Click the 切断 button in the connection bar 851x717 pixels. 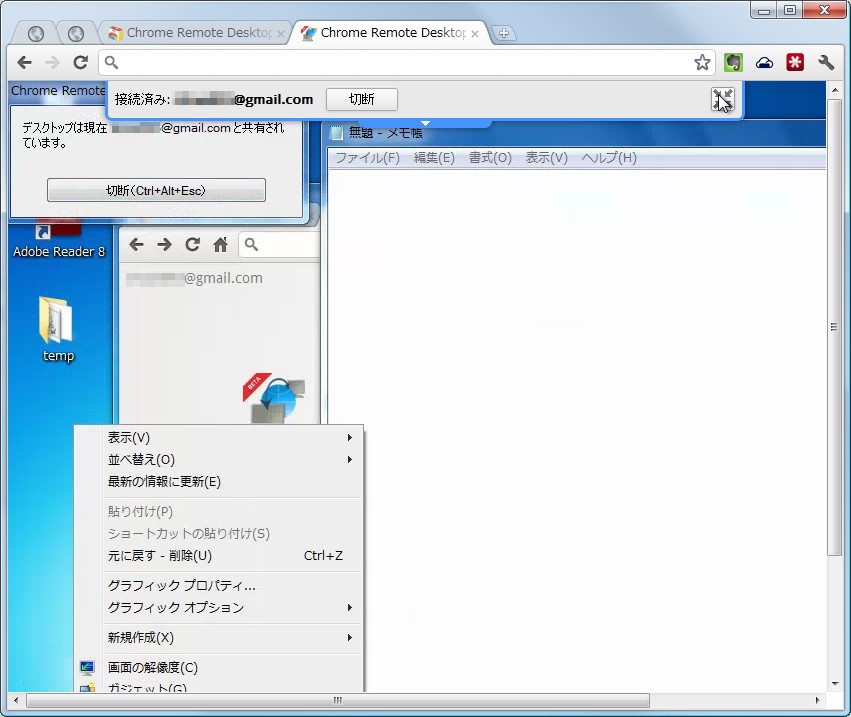(x=360, y=99)
